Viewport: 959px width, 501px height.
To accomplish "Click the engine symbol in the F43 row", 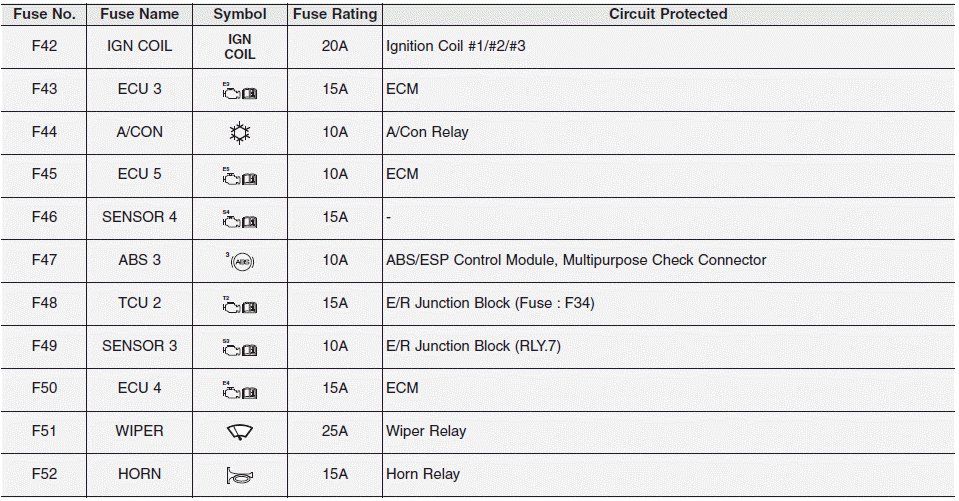I will [240, 91].
